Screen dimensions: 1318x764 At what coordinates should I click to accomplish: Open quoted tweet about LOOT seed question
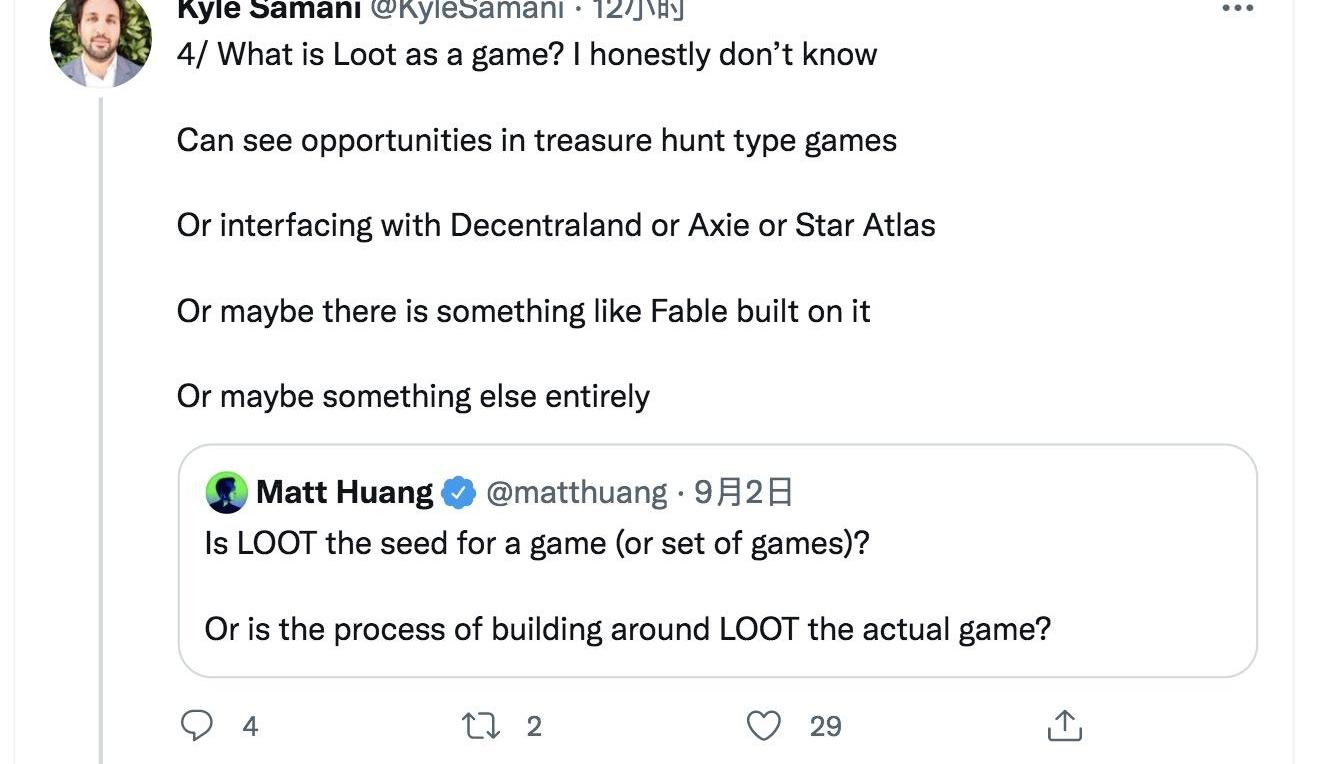pyautogui.click(x=716, y=585)
